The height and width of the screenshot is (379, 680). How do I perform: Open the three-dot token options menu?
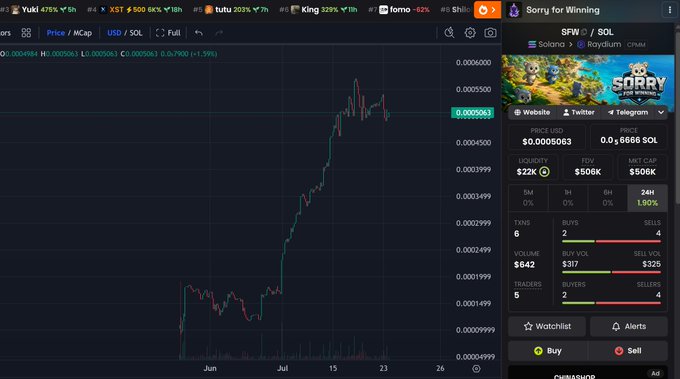pos(670,10)
